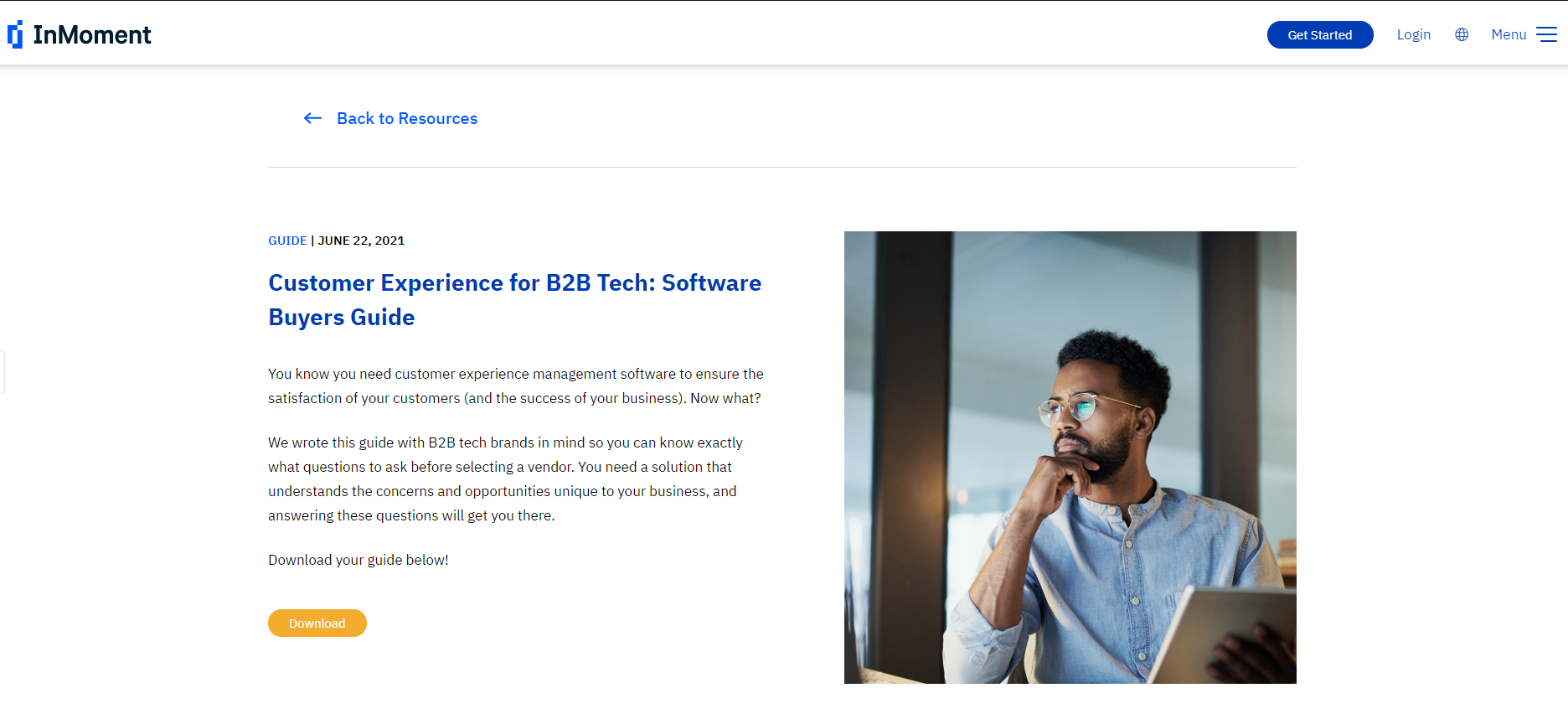The image size is (1568, 714).
Task: Click the paragraph starting 'You know you need'
Action: point(516,385)
